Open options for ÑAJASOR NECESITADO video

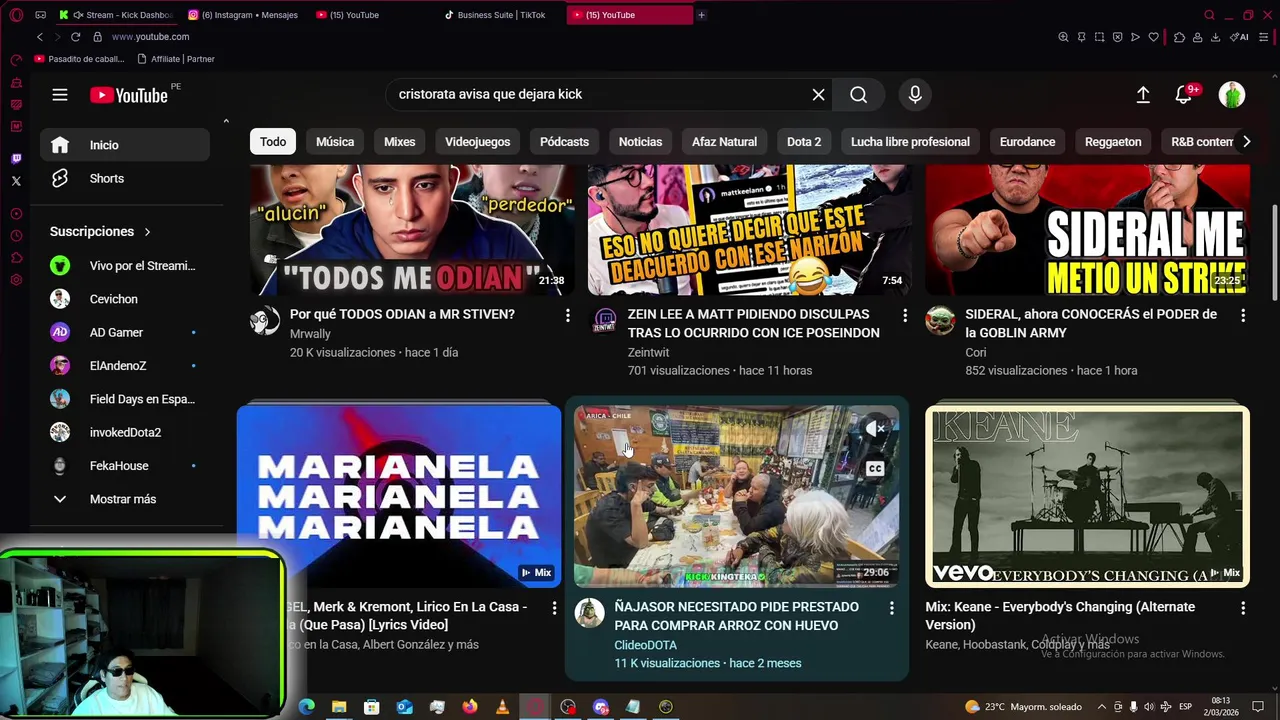click(892, 608)
